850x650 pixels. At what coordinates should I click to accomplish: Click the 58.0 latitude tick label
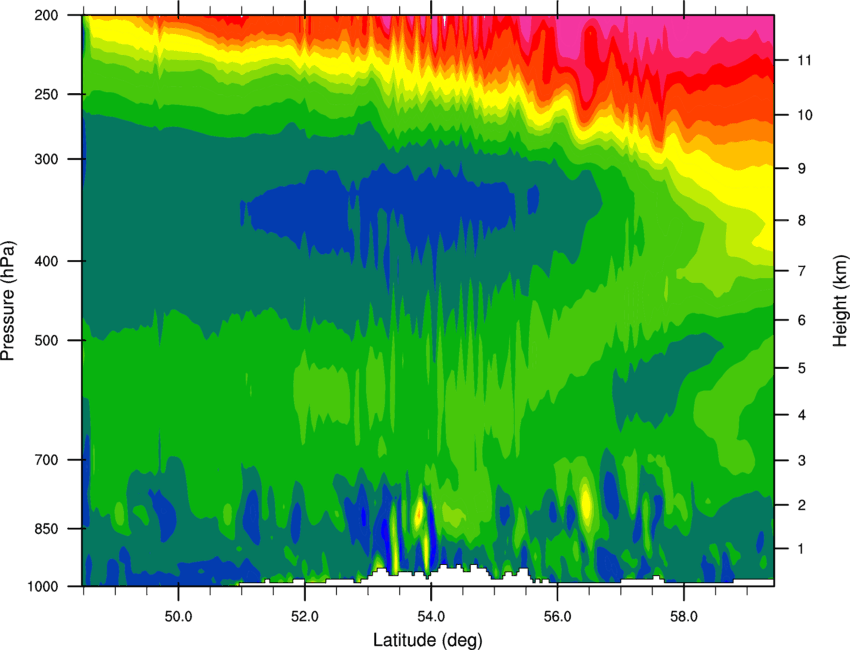click(684, 616)
